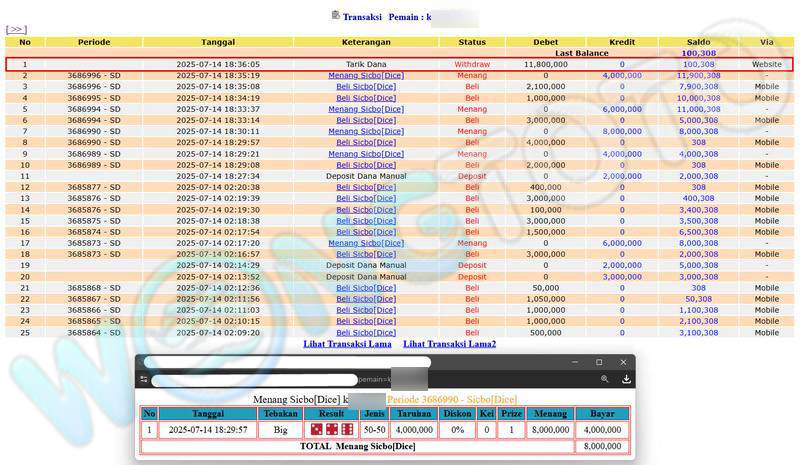Screen dimensions: 800x465
Task: Click the first red dice in Result
Action: [309, 429]
